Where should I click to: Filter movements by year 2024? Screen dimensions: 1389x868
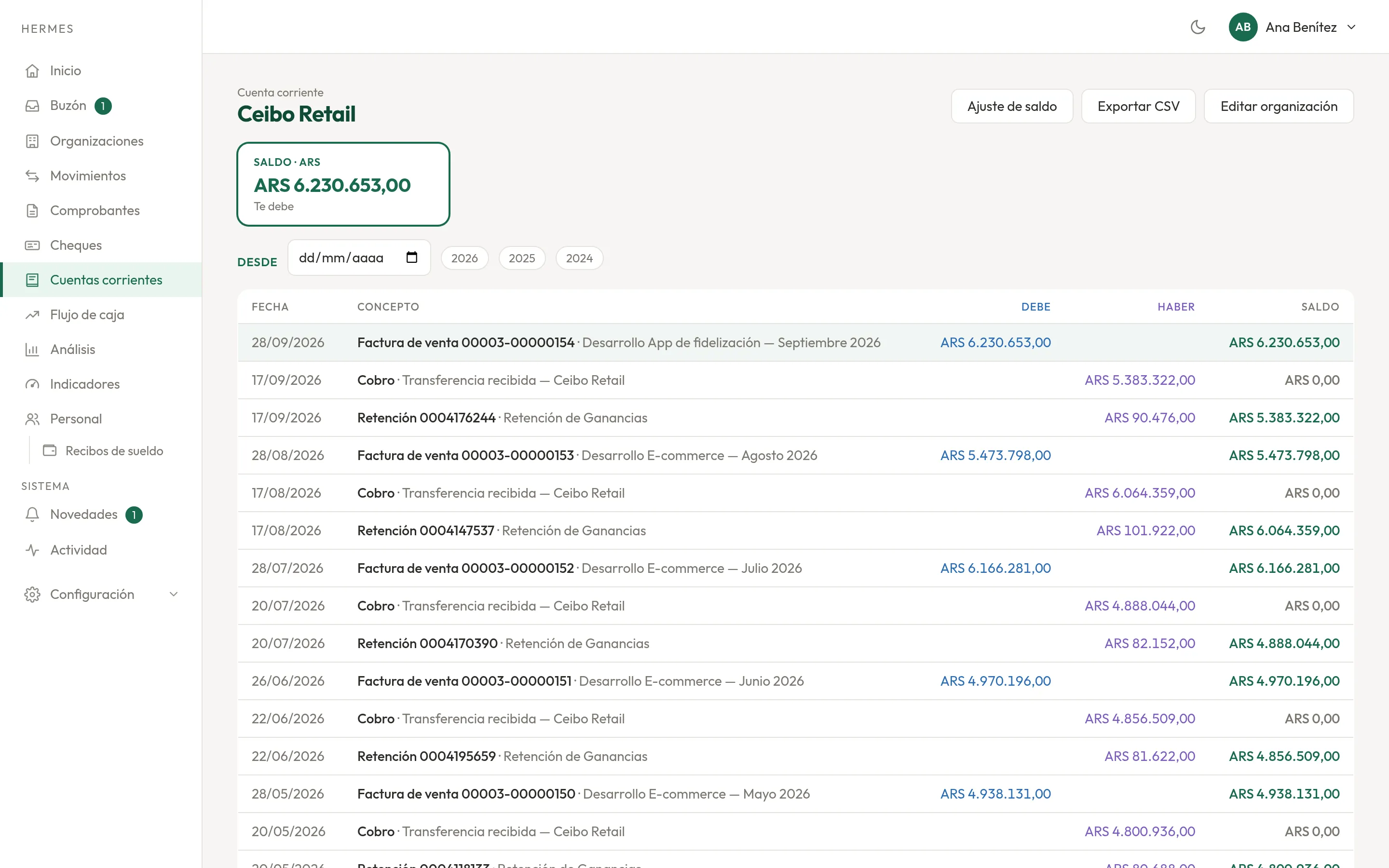(x=579, y=258)
